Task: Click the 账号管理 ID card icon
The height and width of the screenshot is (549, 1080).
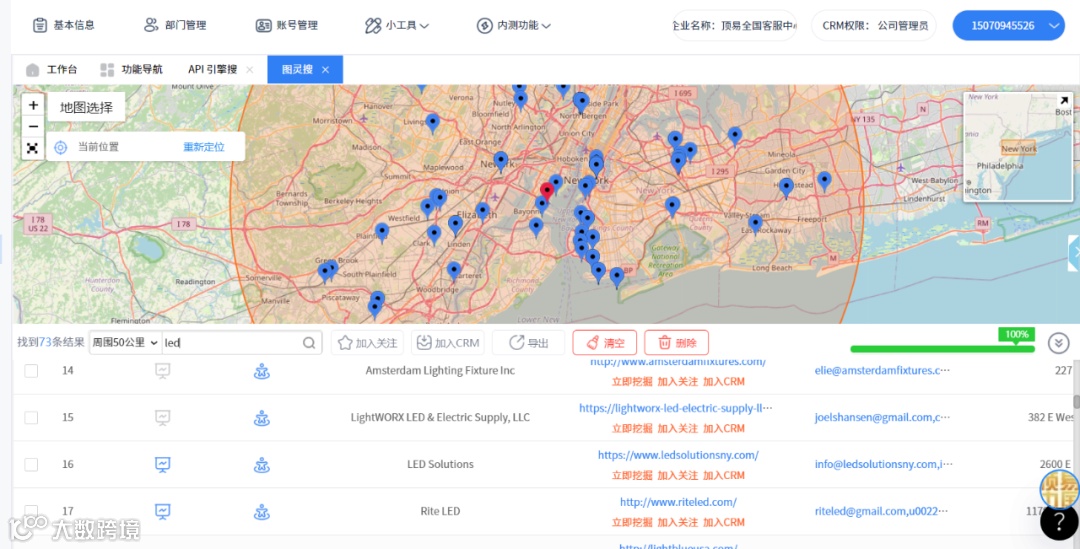Action: point(263,25)
